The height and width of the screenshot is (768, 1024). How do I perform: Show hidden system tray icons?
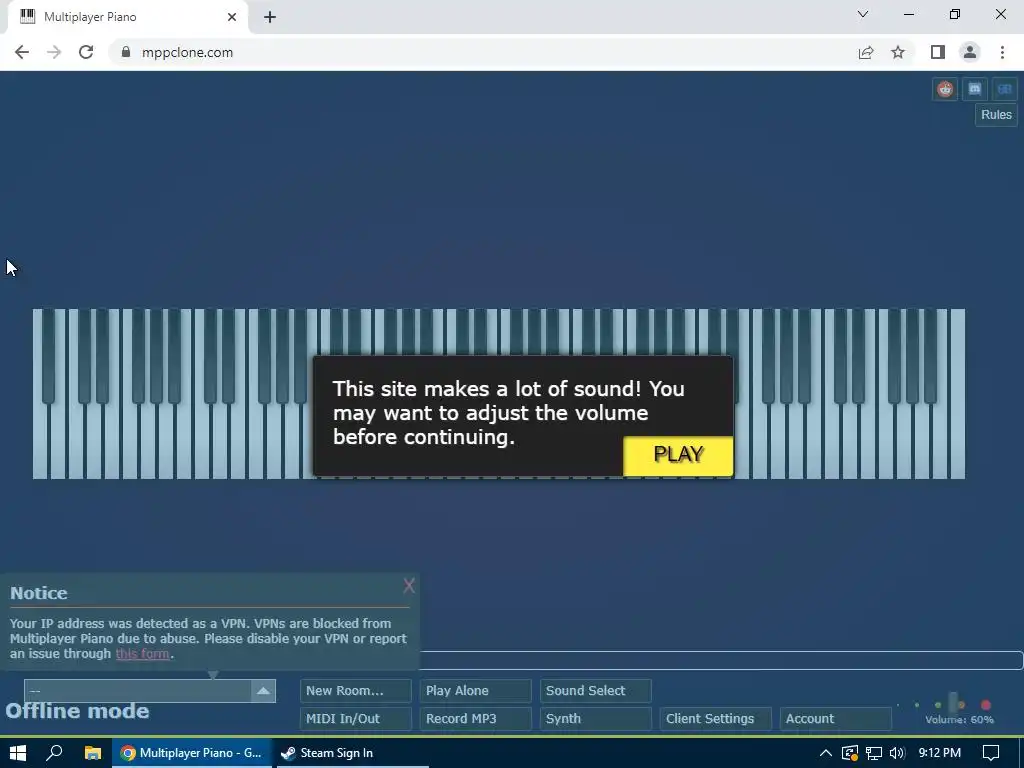[x=825, y=753]
